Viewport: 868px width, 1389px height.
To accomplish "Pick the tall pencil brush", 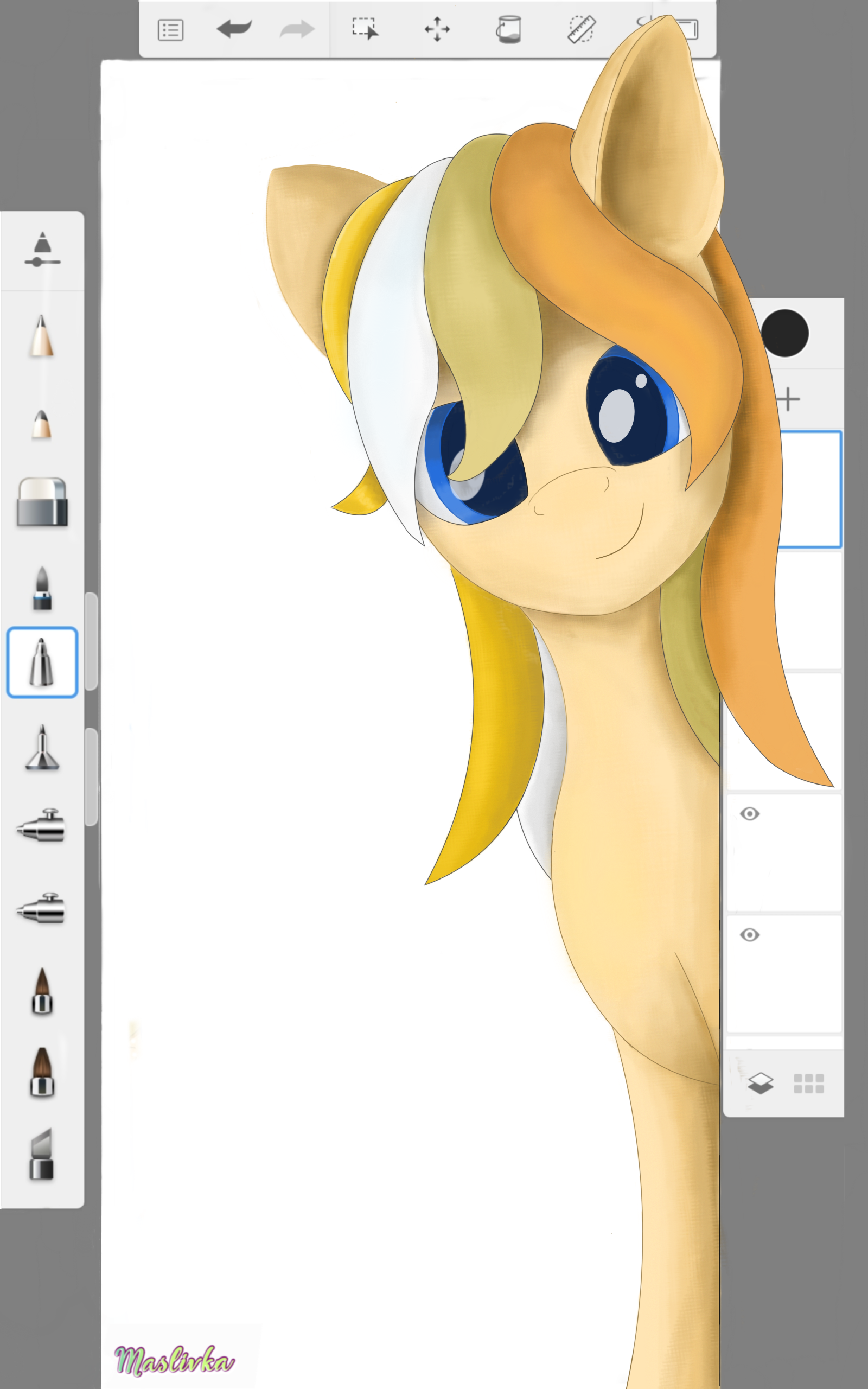I will coord(42,336).
